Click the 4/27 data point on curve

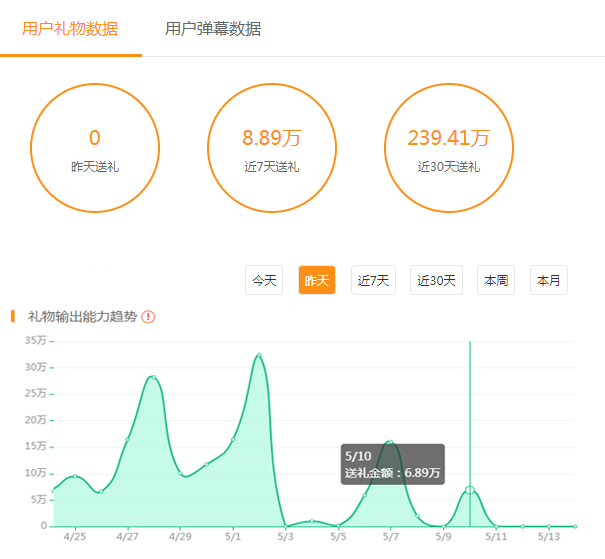click(x=127, y=439)
